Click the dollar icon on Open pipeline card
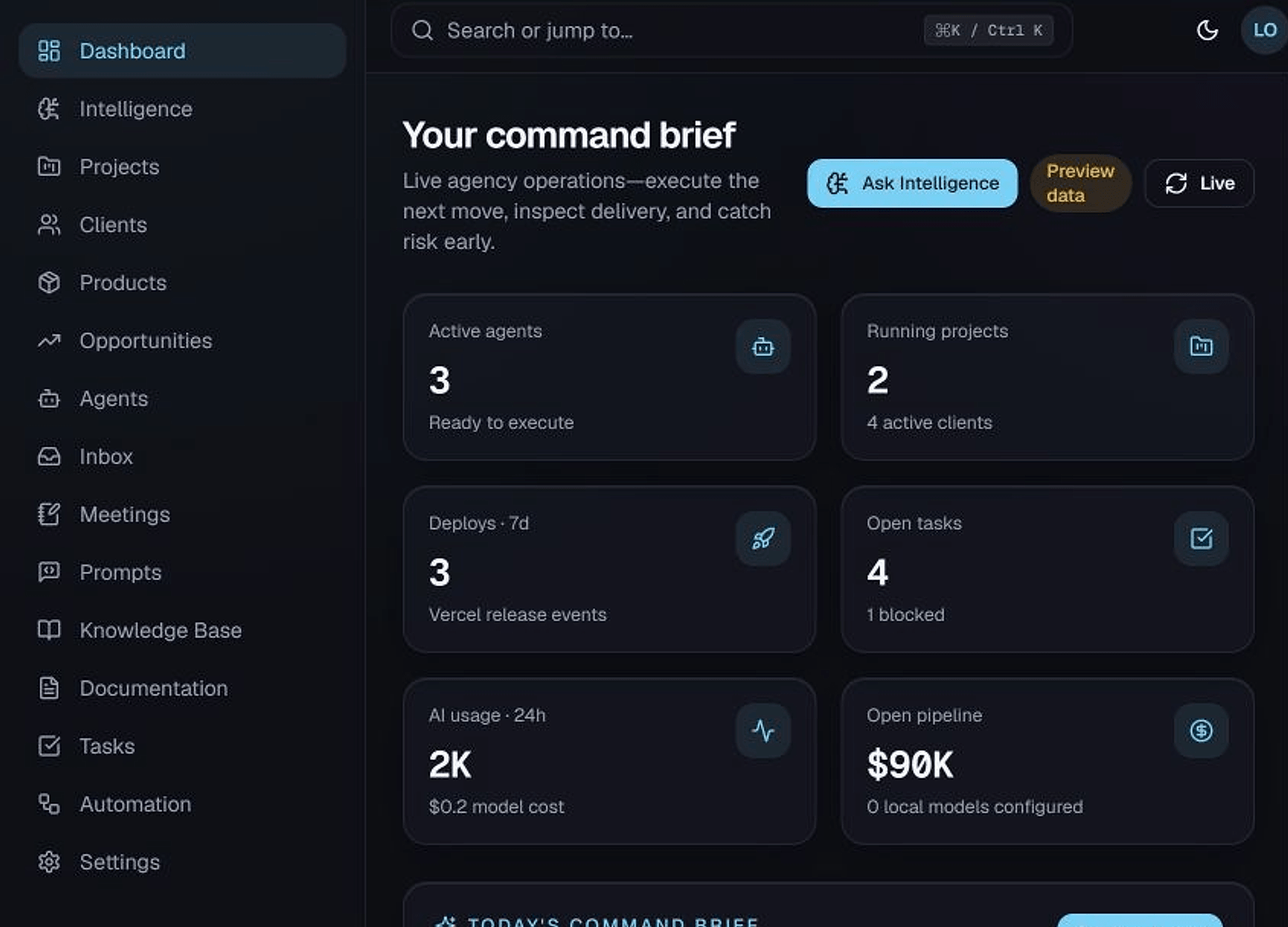This screenshot has height=927, width=1288. pyautogui.click(x=1201, y=731)
